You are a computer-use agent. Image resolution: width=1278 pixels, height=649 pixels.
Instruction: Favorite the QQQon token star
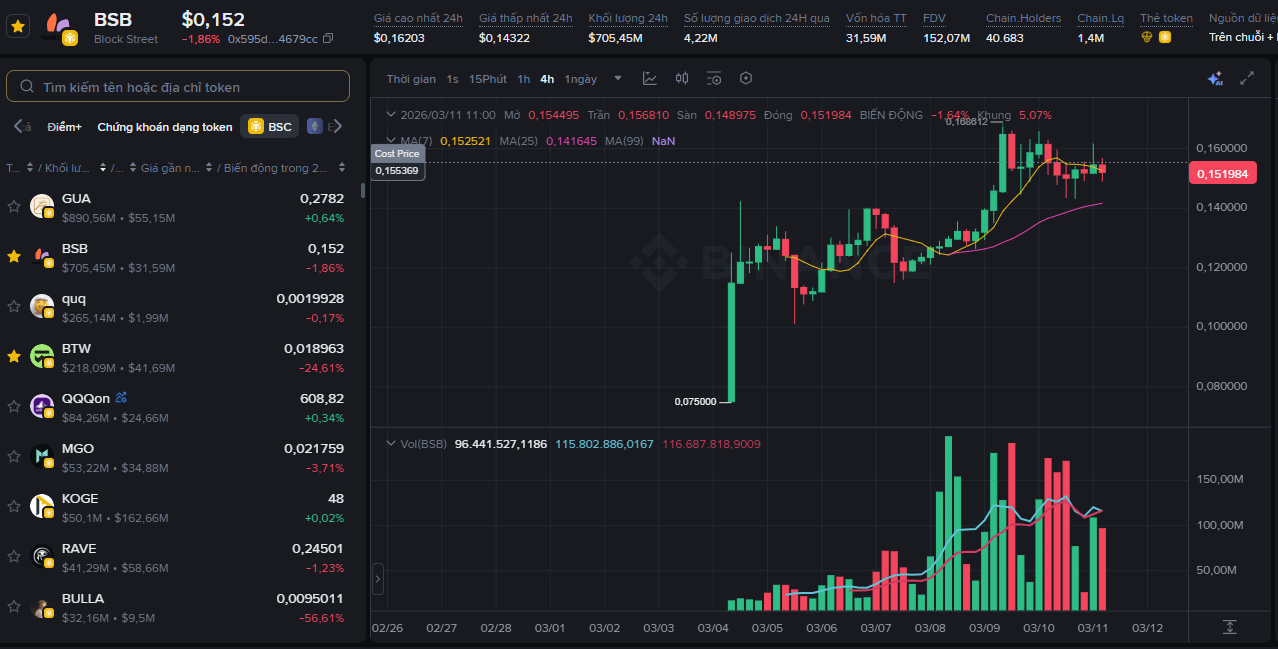point(14,407)
